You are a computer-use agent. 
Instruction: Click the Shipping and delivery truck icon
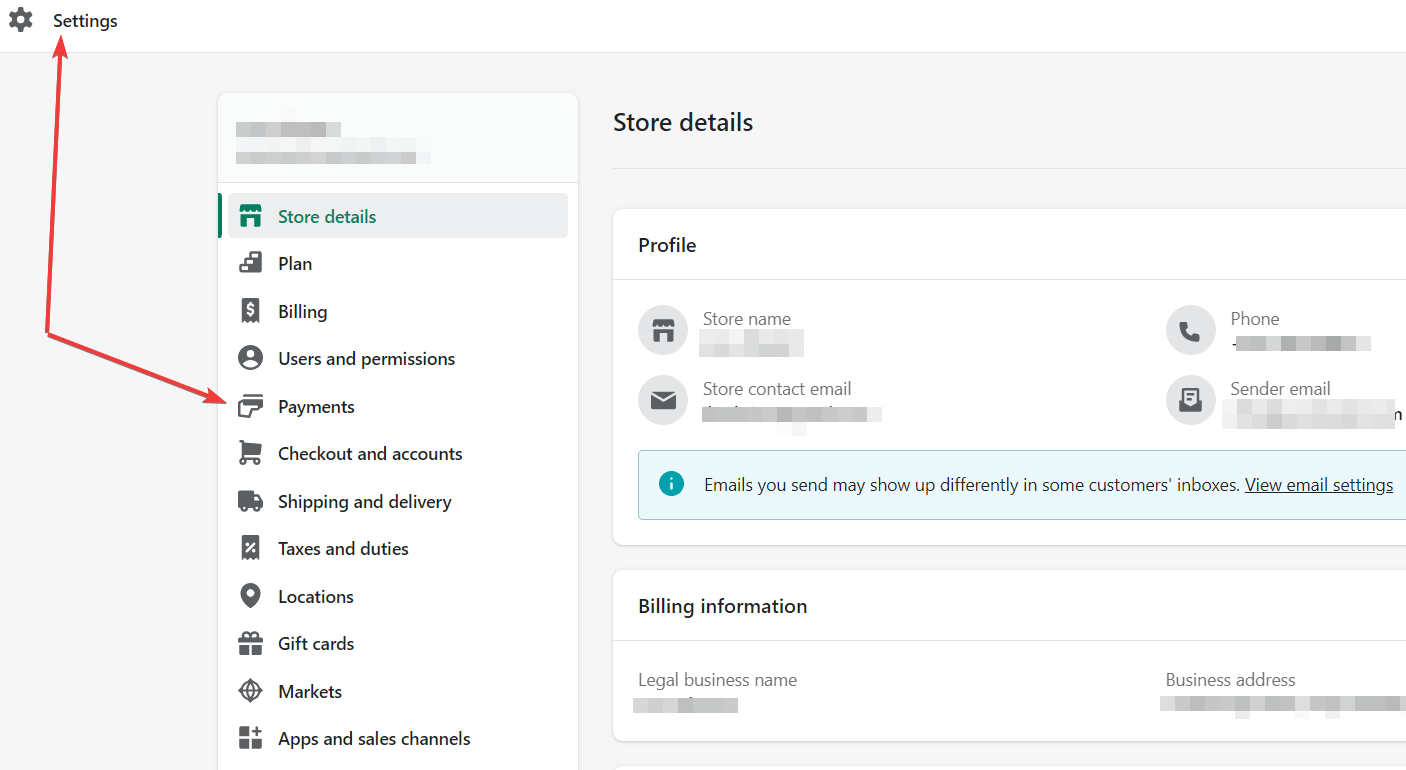point(250,501)
